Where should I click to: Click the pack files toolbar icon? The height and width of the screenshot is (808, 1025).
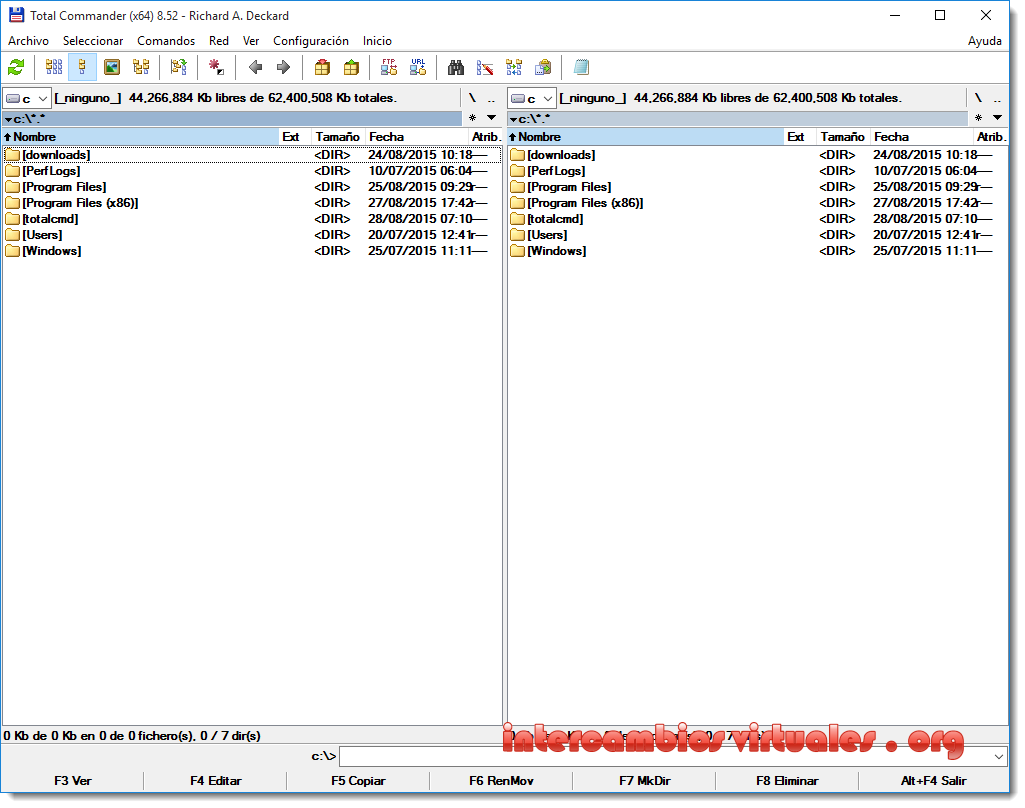point(322,67)
